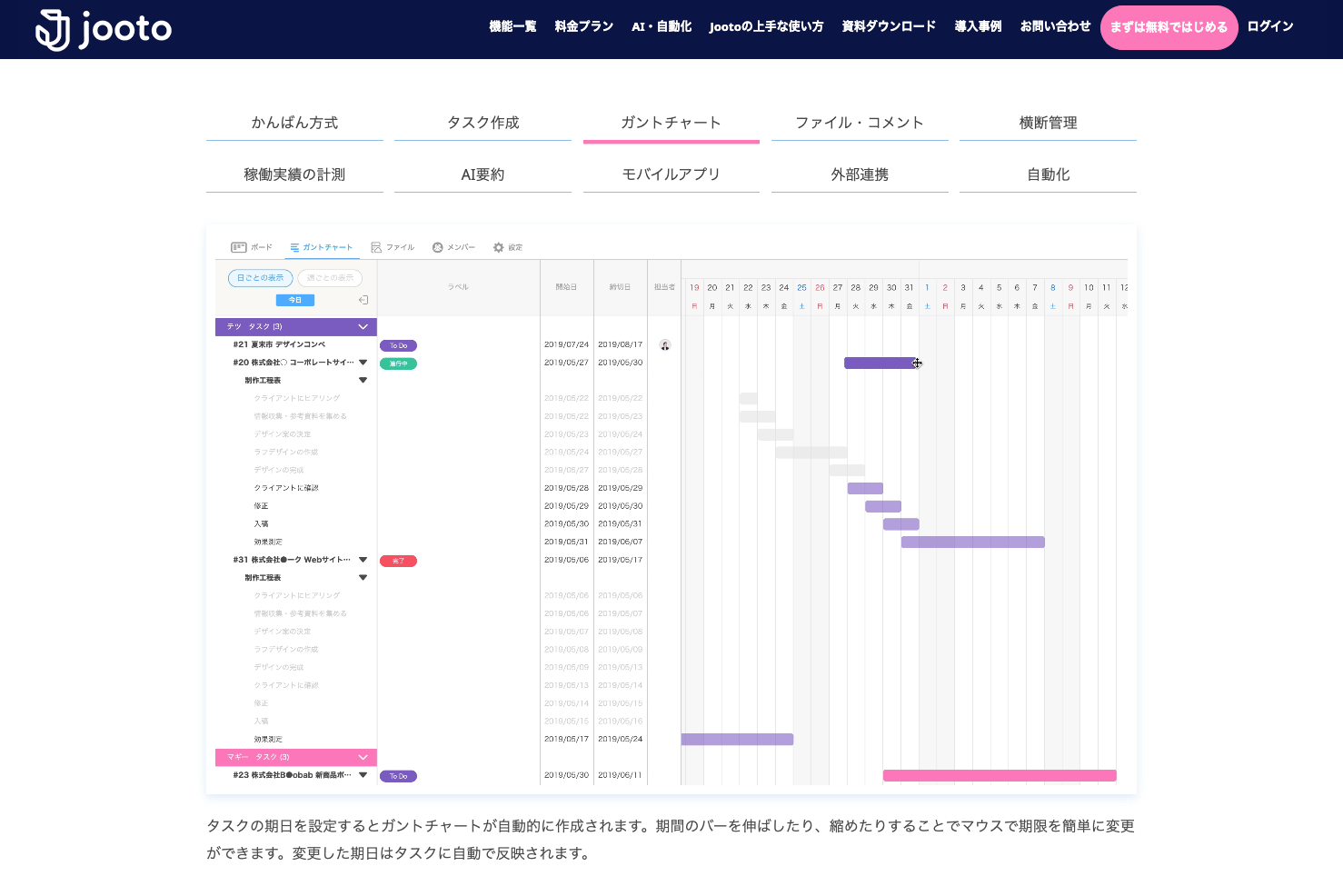This screenshot has height=896, width=1343.
Task: Open 資料ダウンロード in the top navigation
Action: tap(889, 26)
